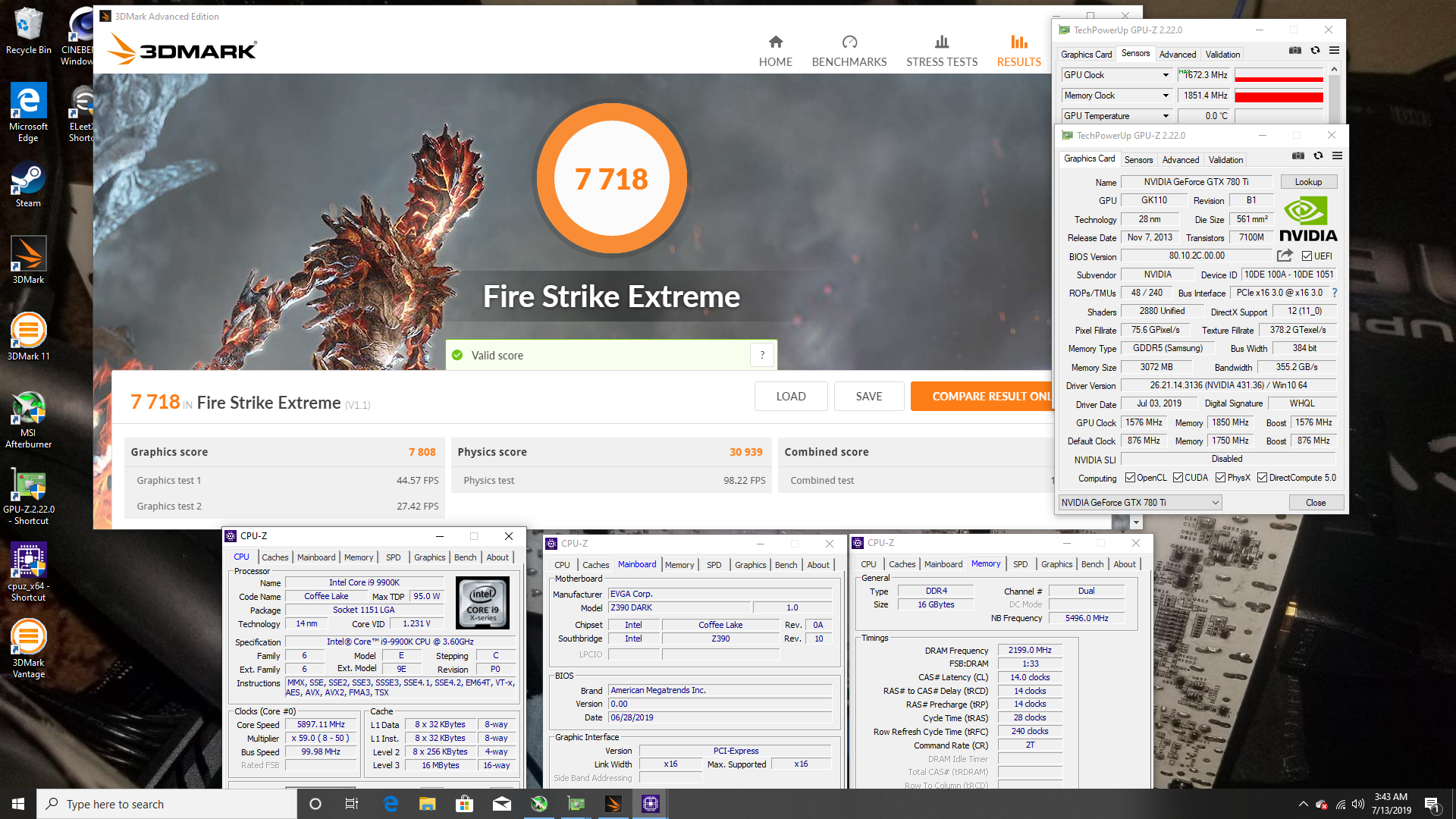
Task: Click the 3DMark scrollbar down arrow
Action: (1135, 522)
